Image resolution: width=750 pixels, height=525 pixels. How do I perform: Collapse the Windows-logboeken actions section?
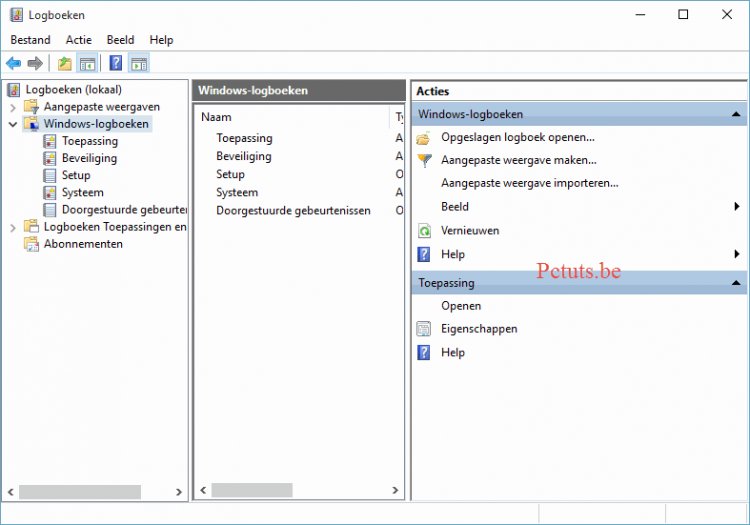click(736, 114)
